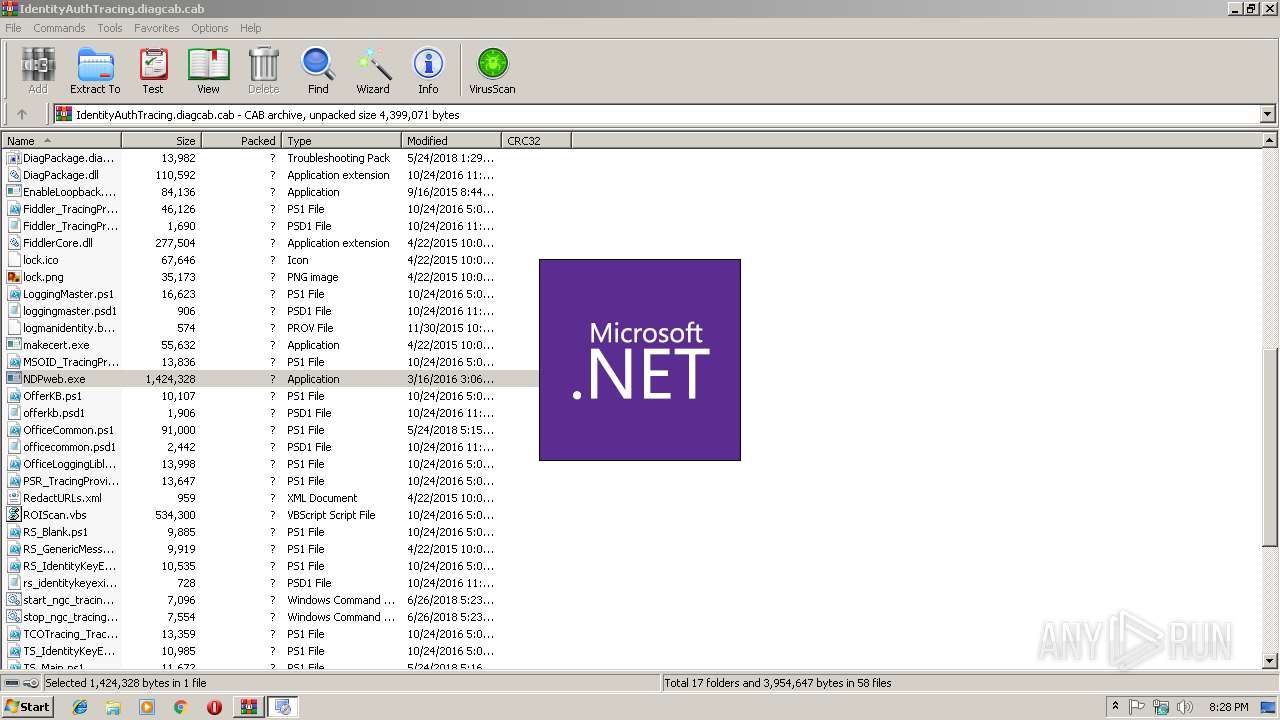Image resolution: width=1280 pixels, height=720 pixels.
Task: Open the Find magnifier tool
Action: tap(318, 70)
